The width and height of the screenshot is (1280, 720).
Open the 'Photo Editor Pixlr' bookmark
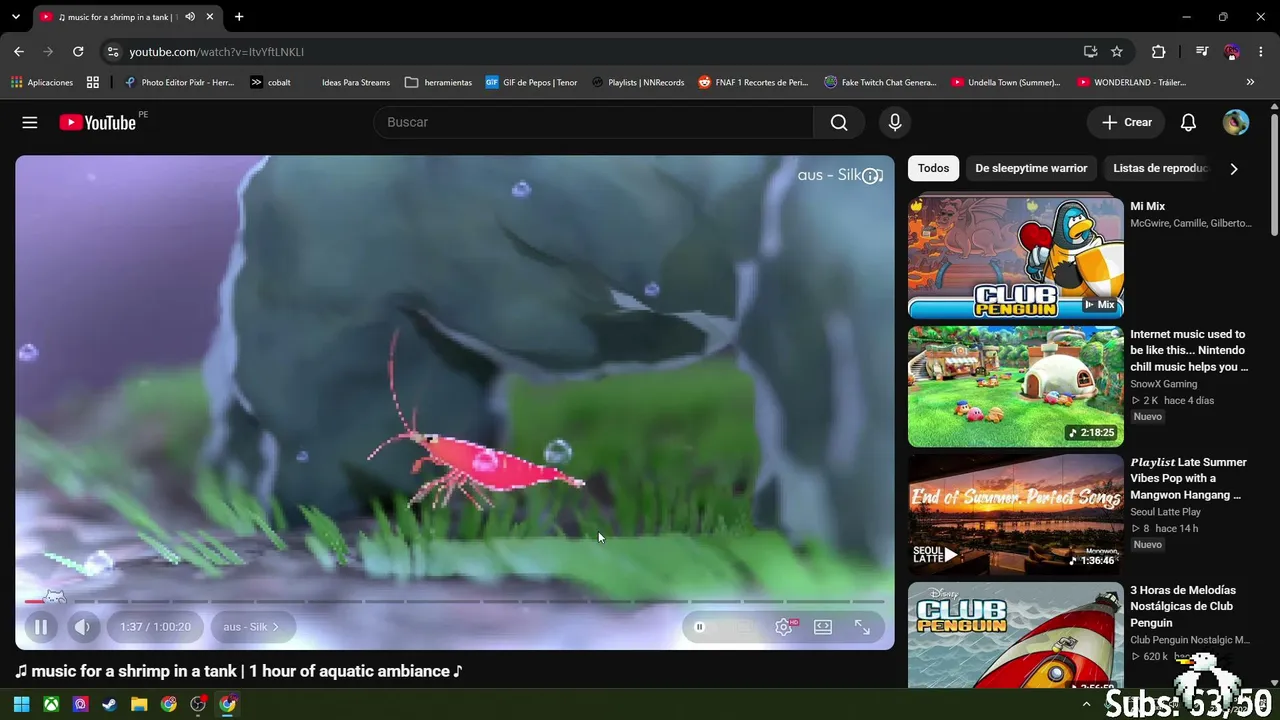click(179, 82)
